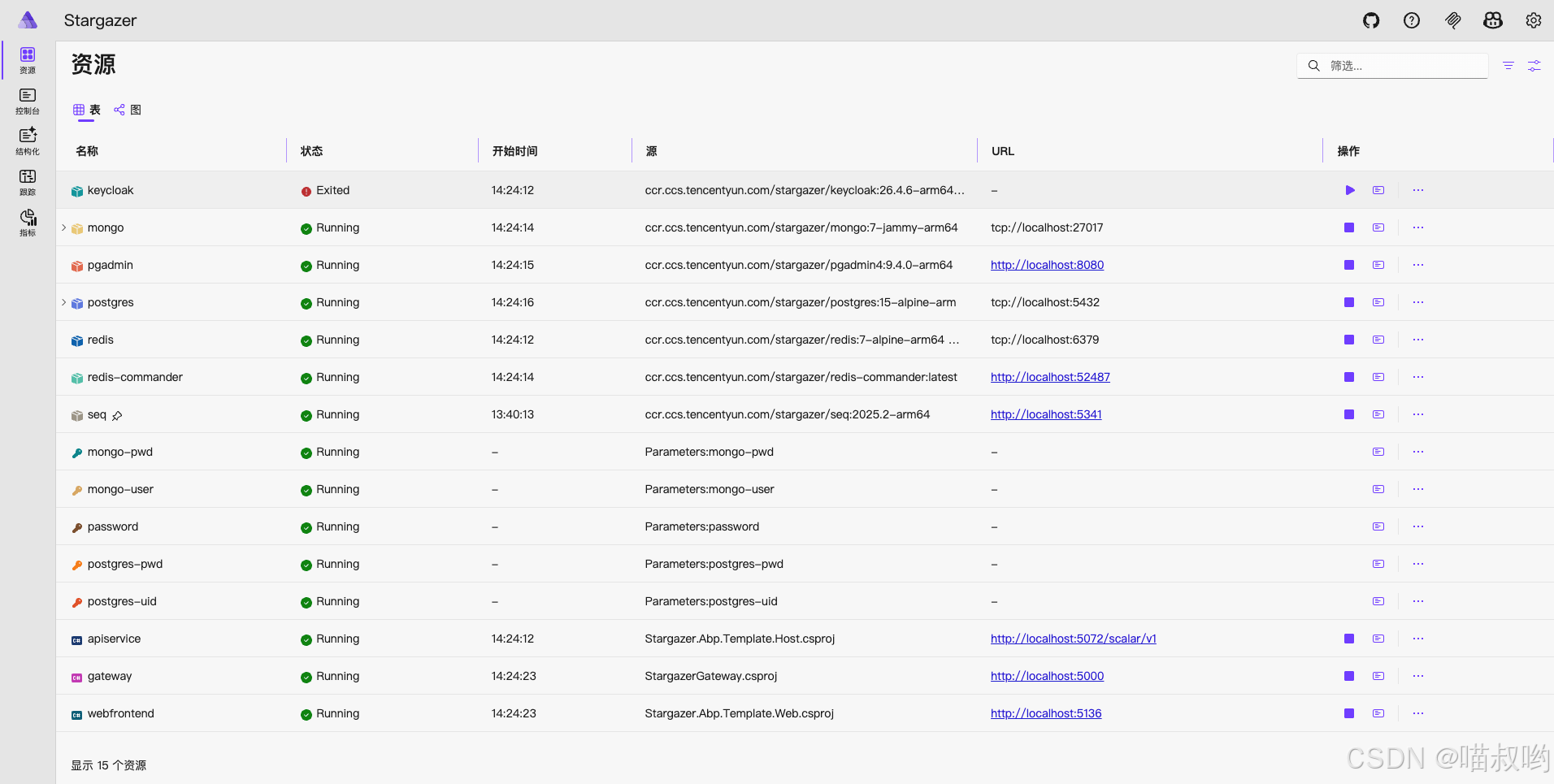Open the GitHub repository icon
The image size is (1554, 784).
(1371, 20)
